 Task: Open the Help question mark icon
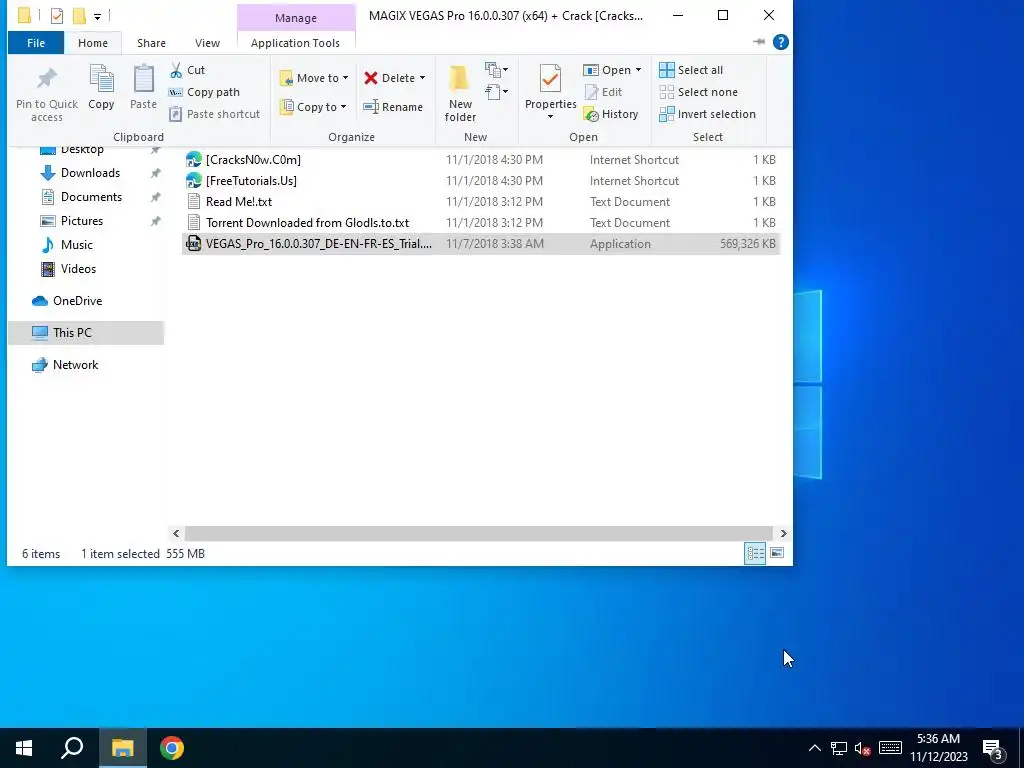point(780,42)
